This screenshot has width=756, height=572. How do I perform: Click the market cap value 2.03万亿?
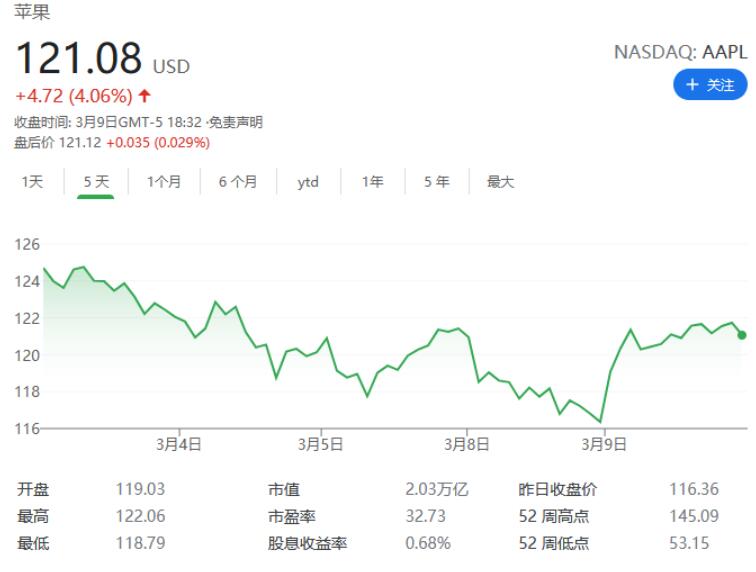tap(437, 490)
